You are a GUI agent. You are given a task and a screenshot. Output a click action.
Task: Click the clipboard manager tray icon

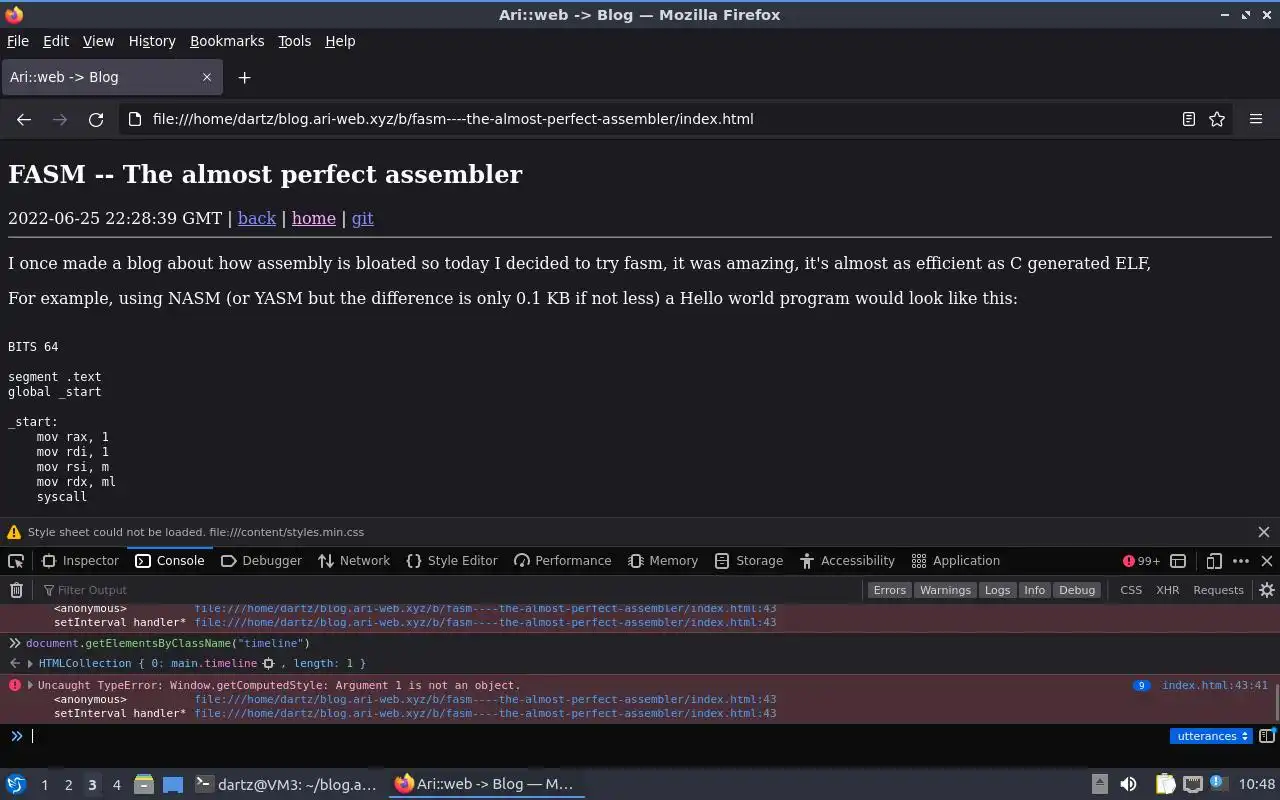(1165, 784)
